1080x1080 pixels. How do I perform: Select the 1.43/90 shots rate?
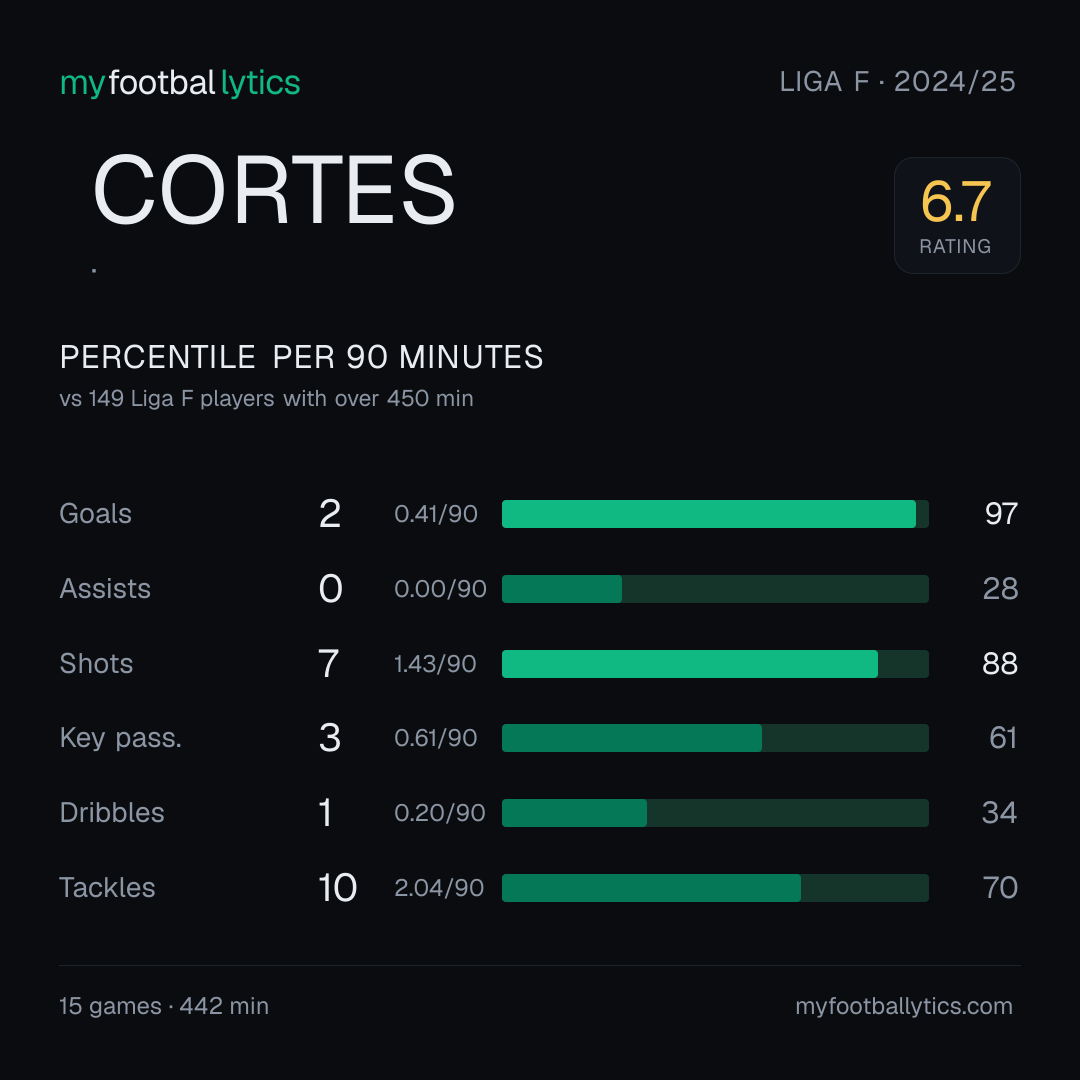pos(435,664)
